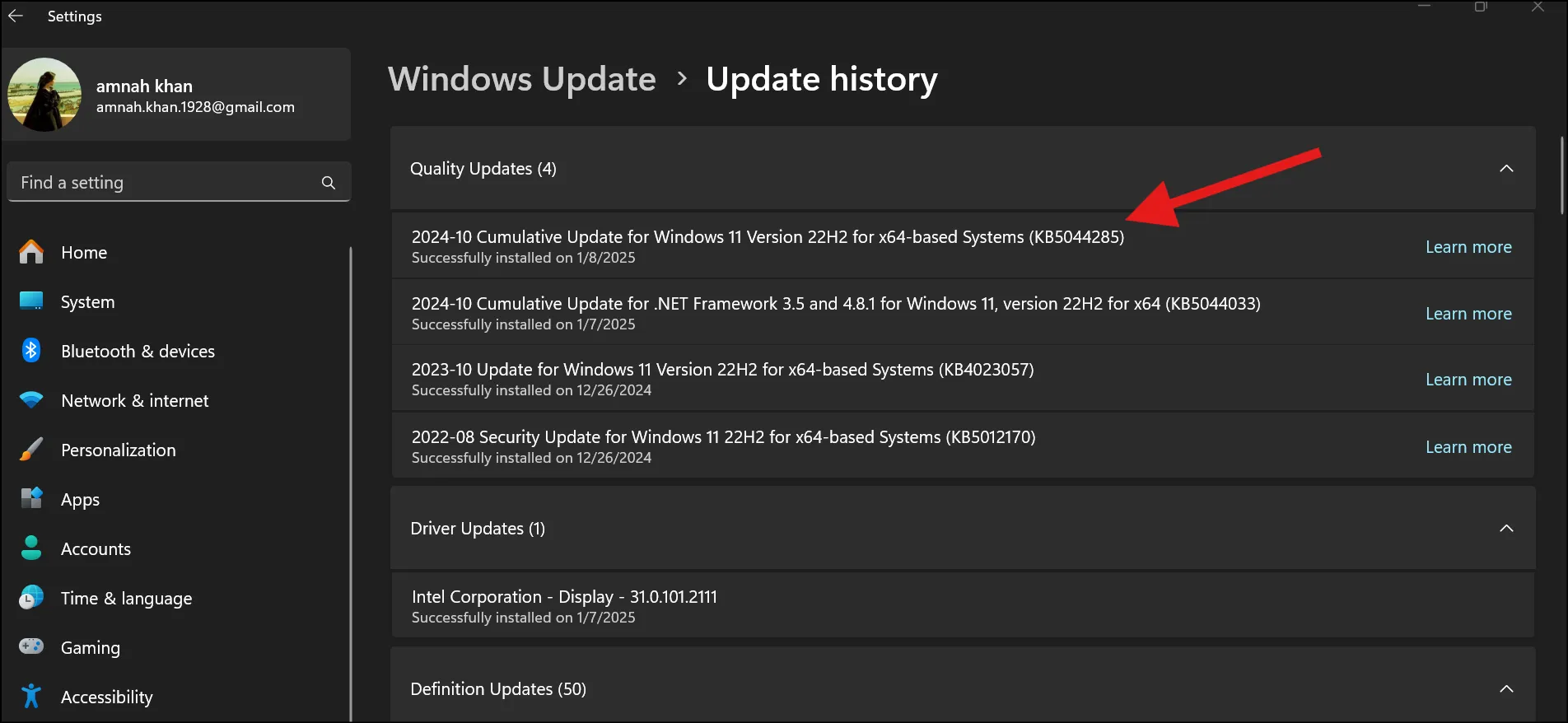Click the amnah khan profile picture

[44, 94]
